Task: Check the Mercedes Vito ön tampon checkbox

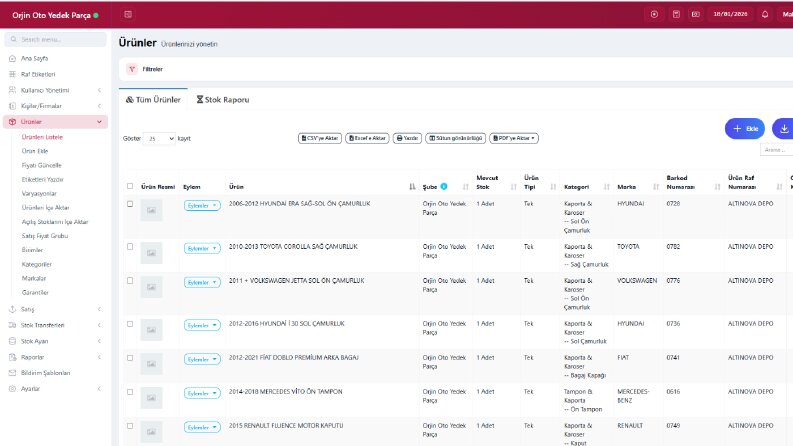Action: [130, 392]
